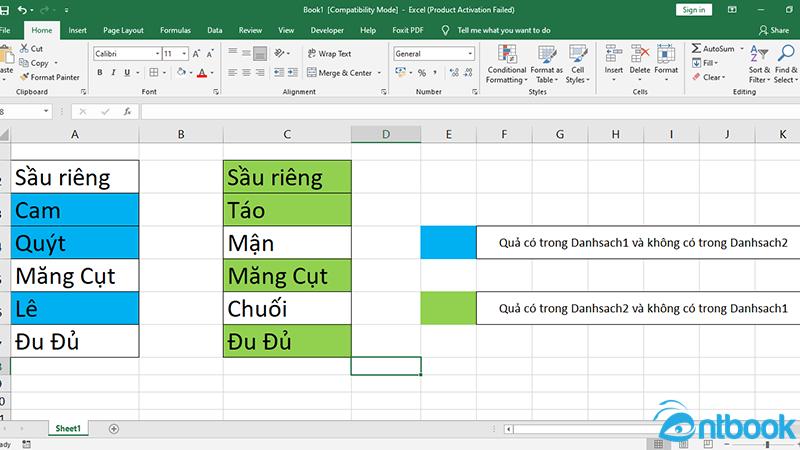Select the Sheet1 tab

[68, 429]
